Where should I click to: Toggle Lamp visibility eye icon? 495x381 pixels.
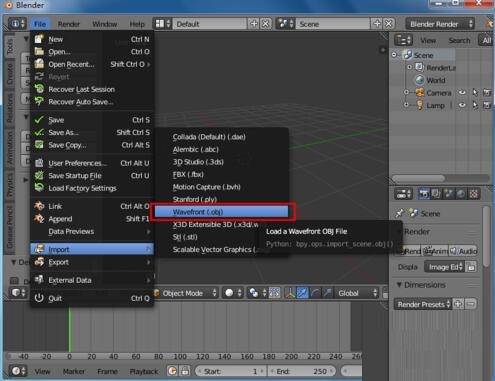[x=462, y=105]
